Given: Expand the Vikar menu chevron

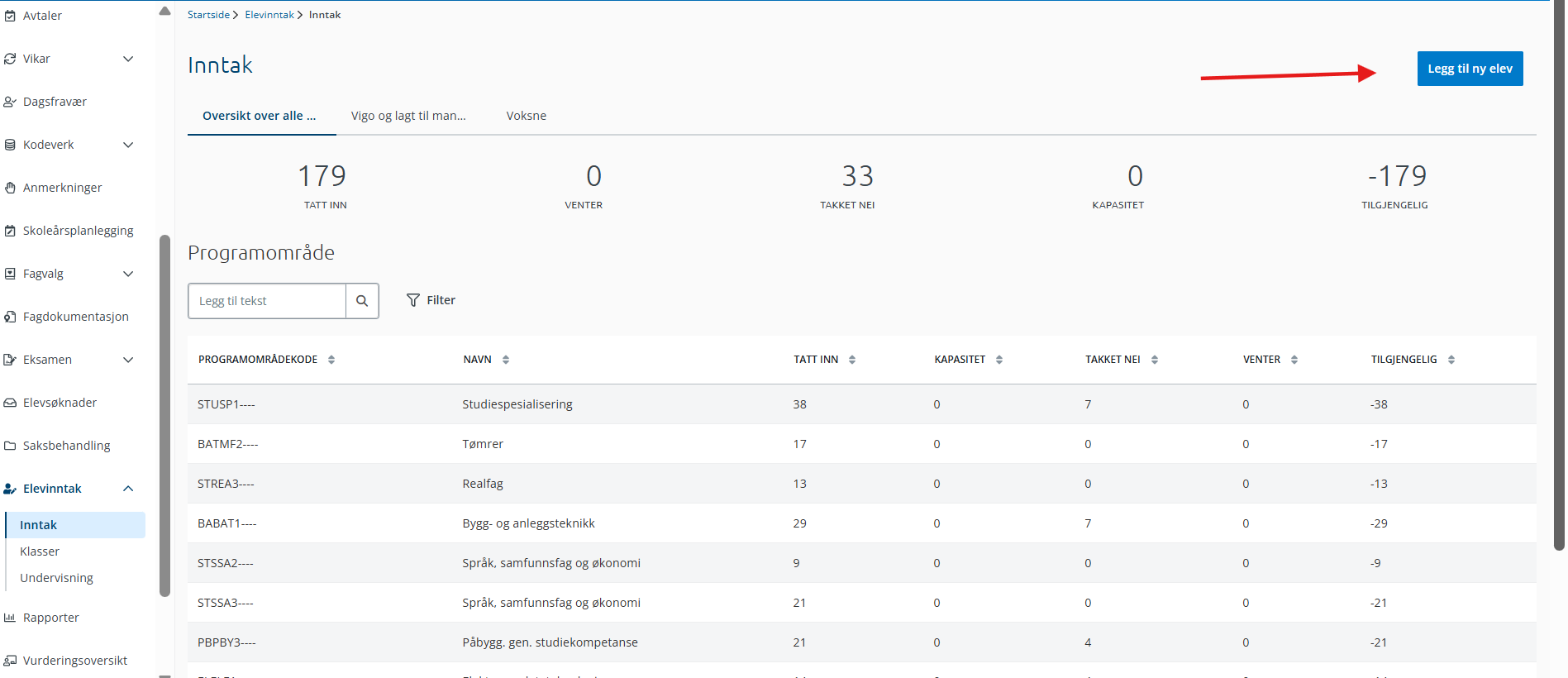Looking at the screenshot, I should tap(128, 59).
